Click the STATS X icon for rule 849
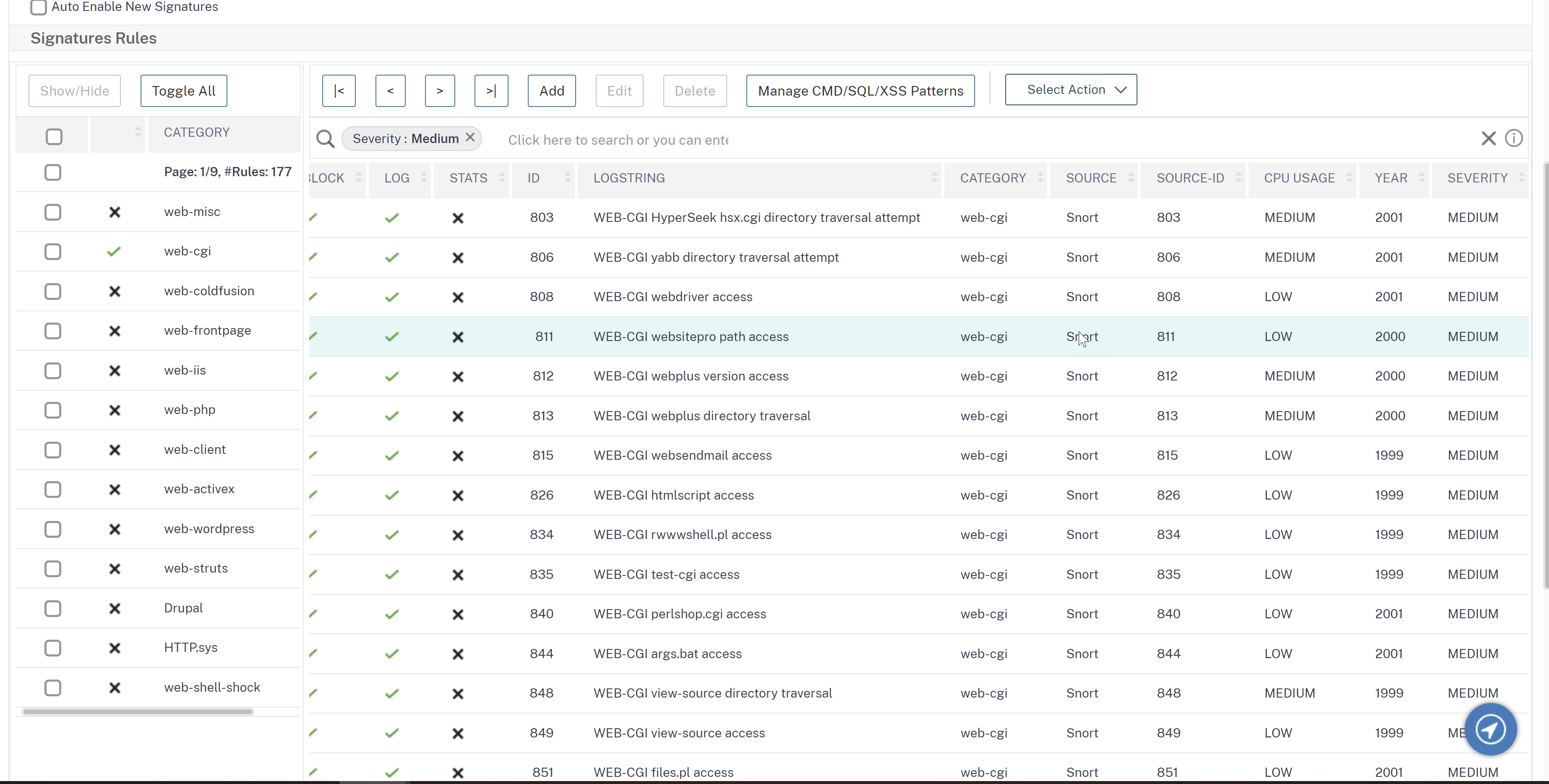This screenshot has width=1549, height=784. click(458, 734)
